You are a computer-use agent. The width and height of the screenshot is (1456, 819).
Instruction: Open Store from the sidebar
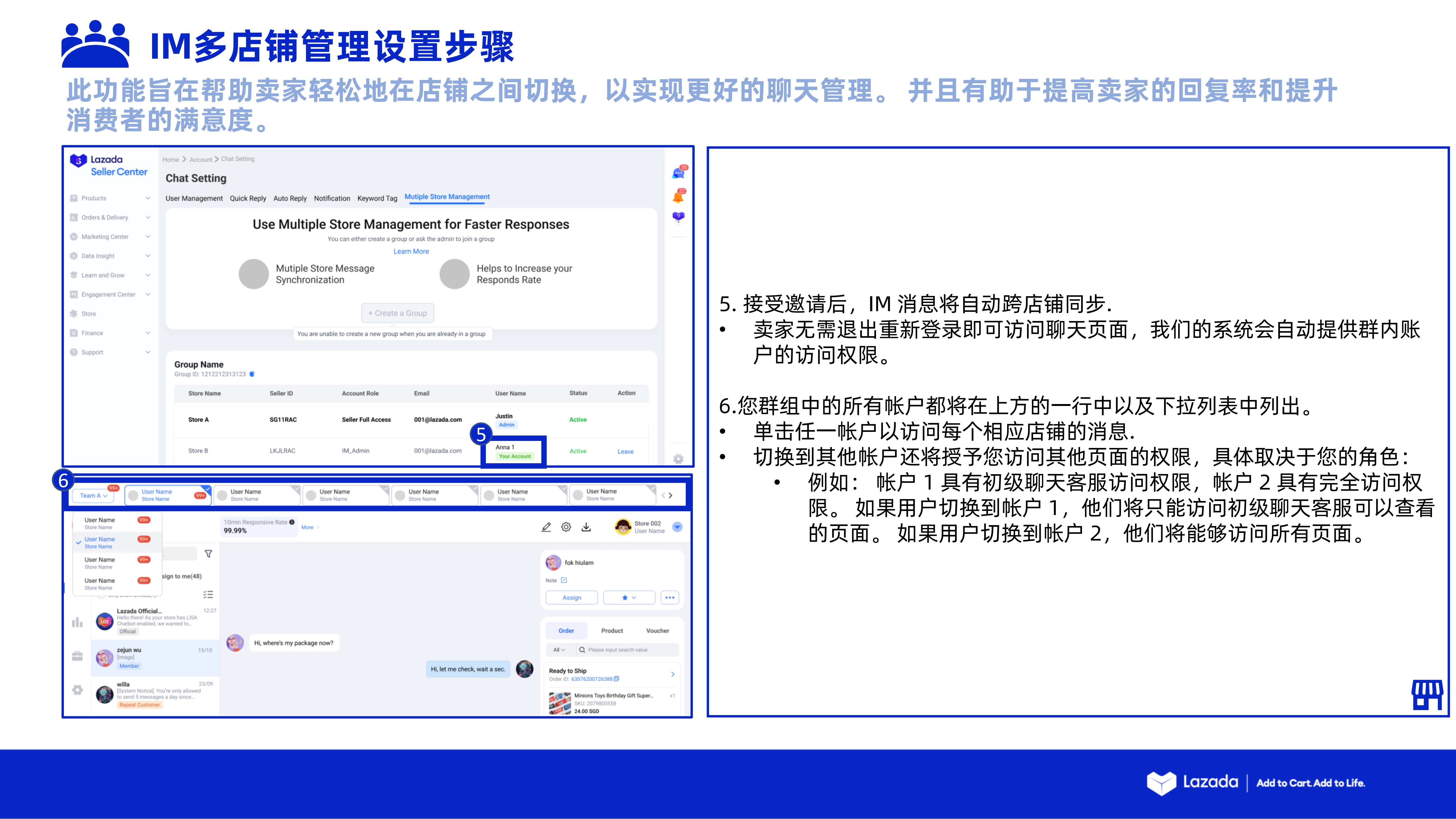(89, 314)
